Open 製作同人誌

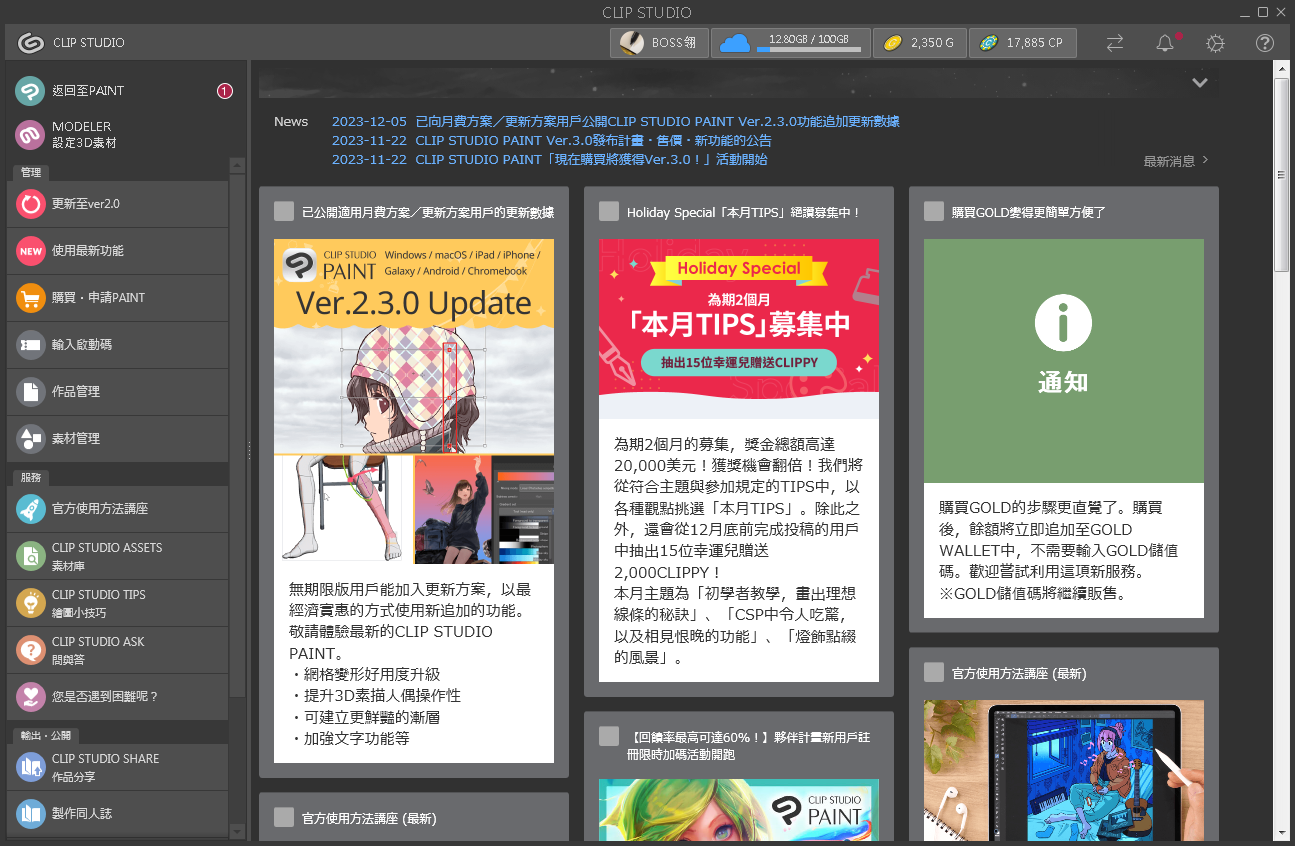pos(117,814)
